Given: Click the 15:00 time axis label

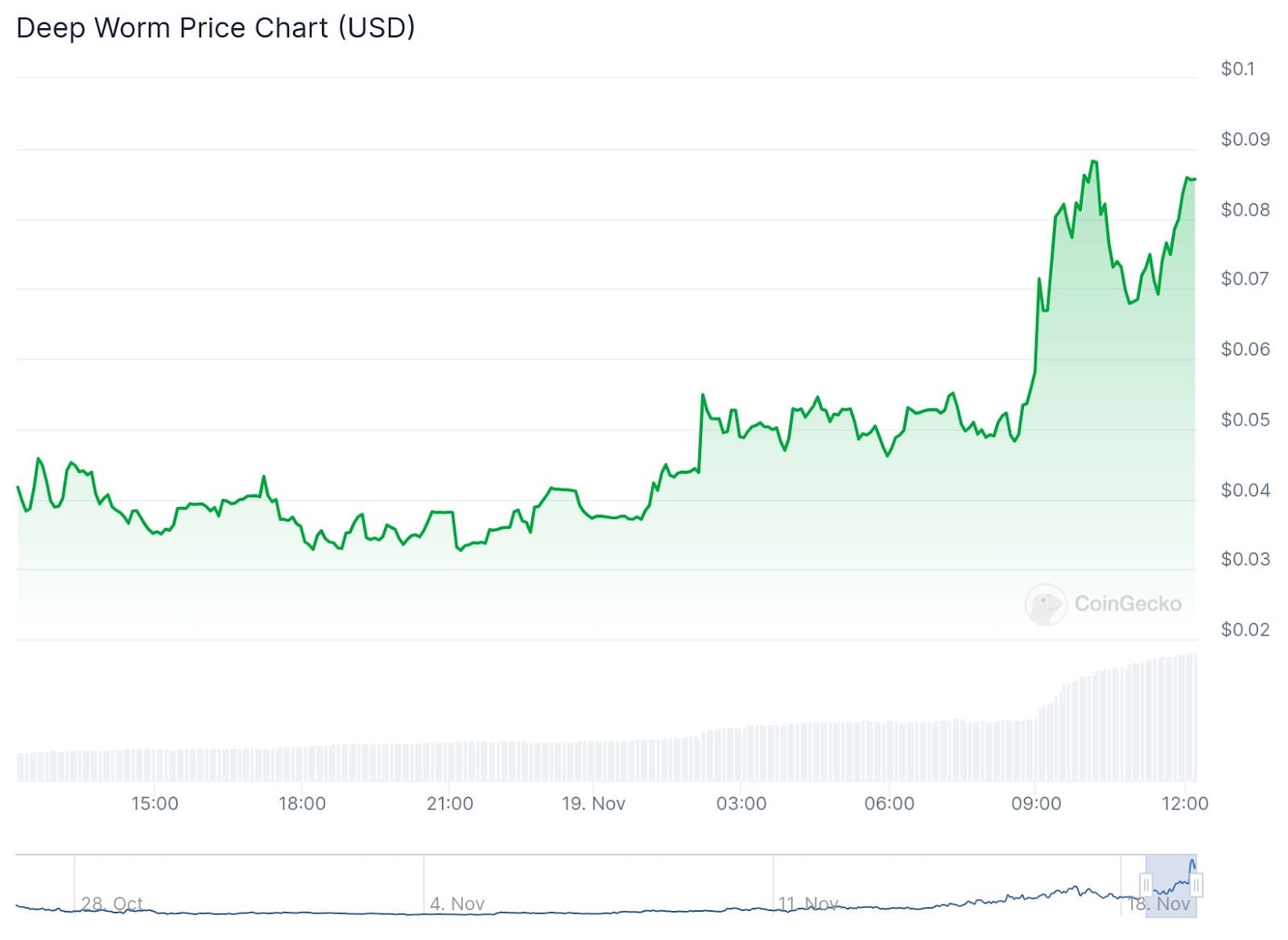Looking at the screenshot, I should pos(155,803).
